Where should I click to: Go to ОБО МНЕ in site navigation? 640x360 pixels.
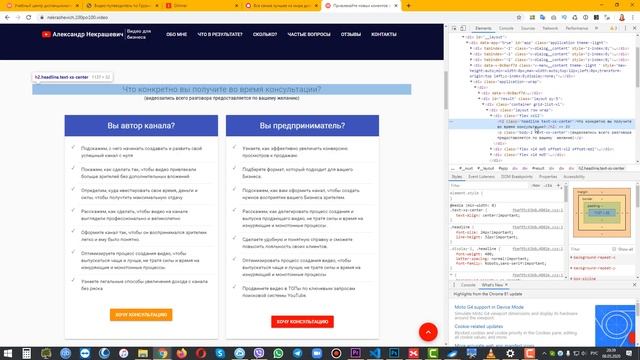176,34
